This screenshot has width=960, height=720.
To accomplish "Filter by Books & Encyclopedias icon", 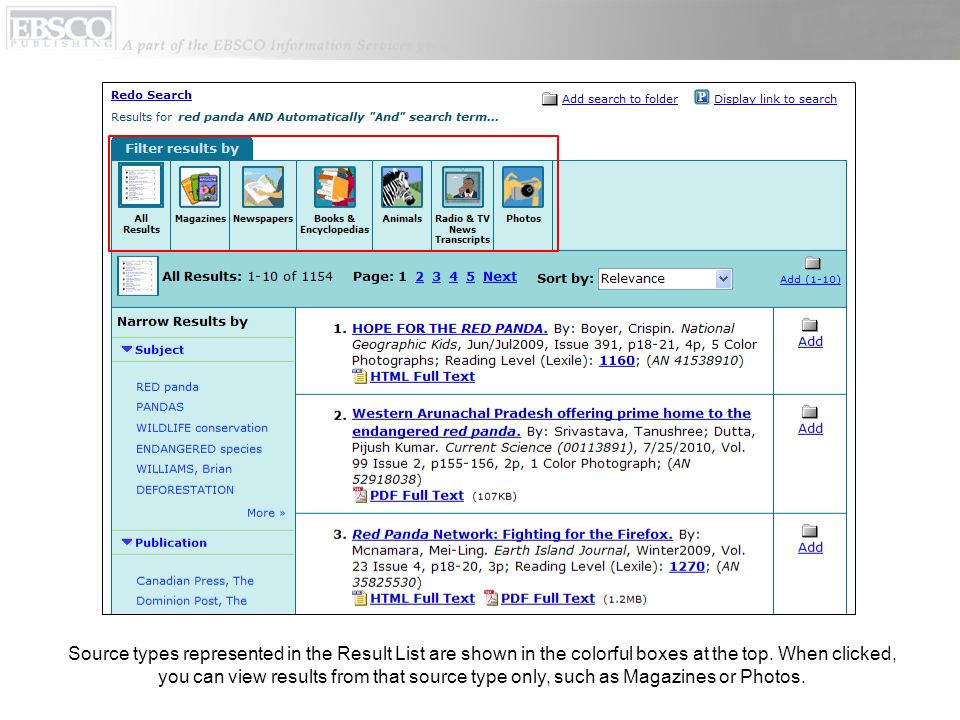I will click(x=334, y=187).
